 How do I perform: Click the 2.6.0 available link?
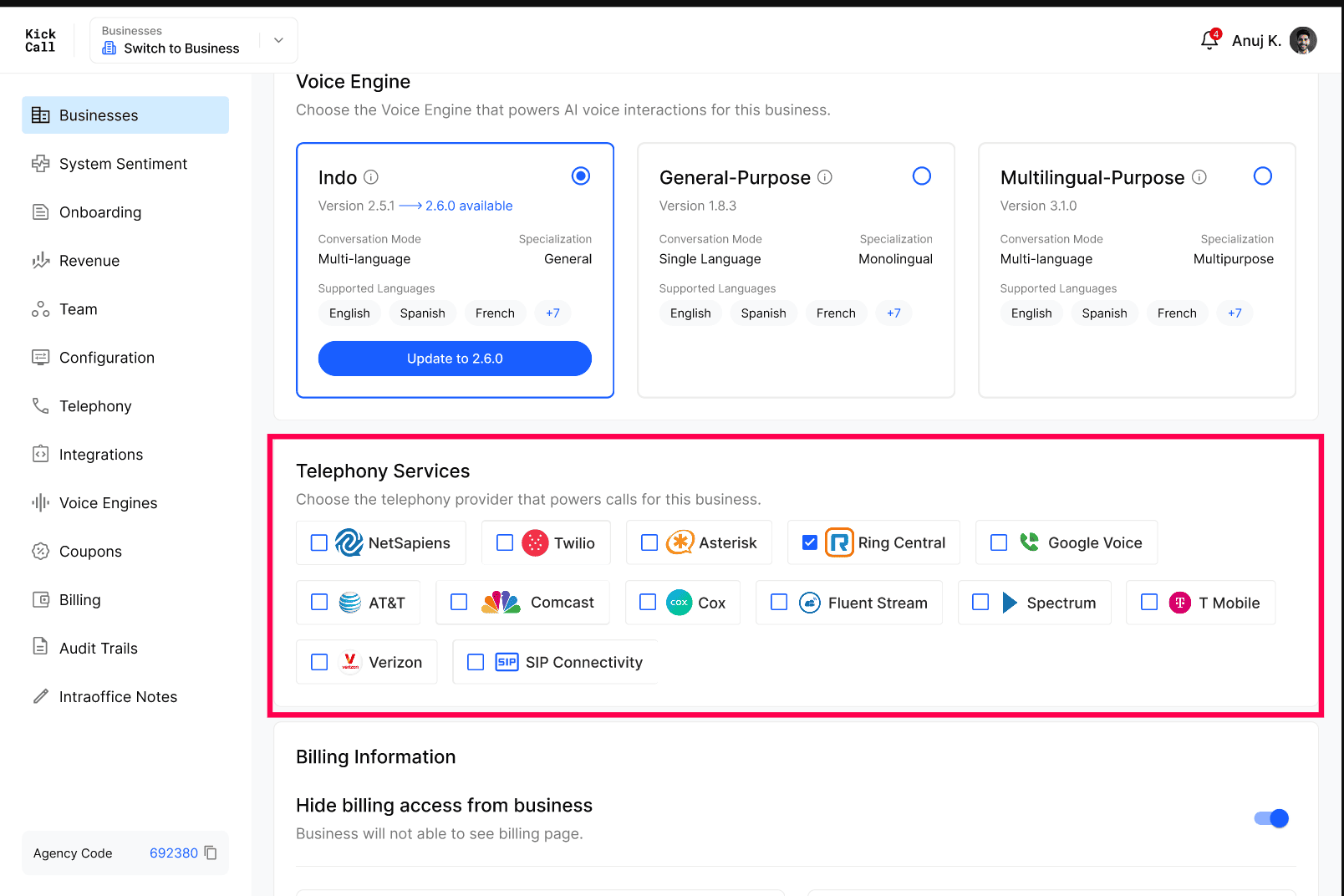pos(469,206)
